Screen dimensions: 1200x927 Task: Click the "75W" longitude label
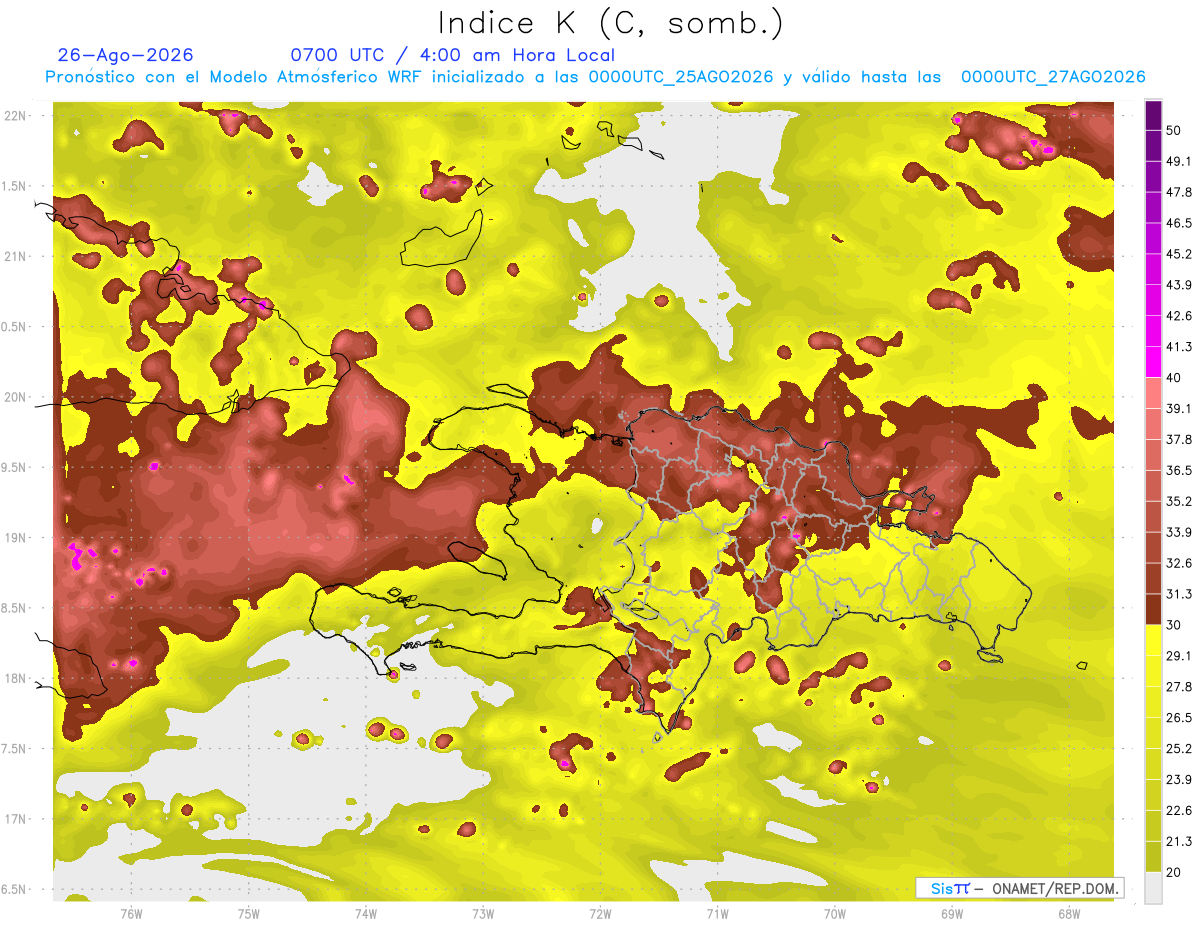click(248, 913)
